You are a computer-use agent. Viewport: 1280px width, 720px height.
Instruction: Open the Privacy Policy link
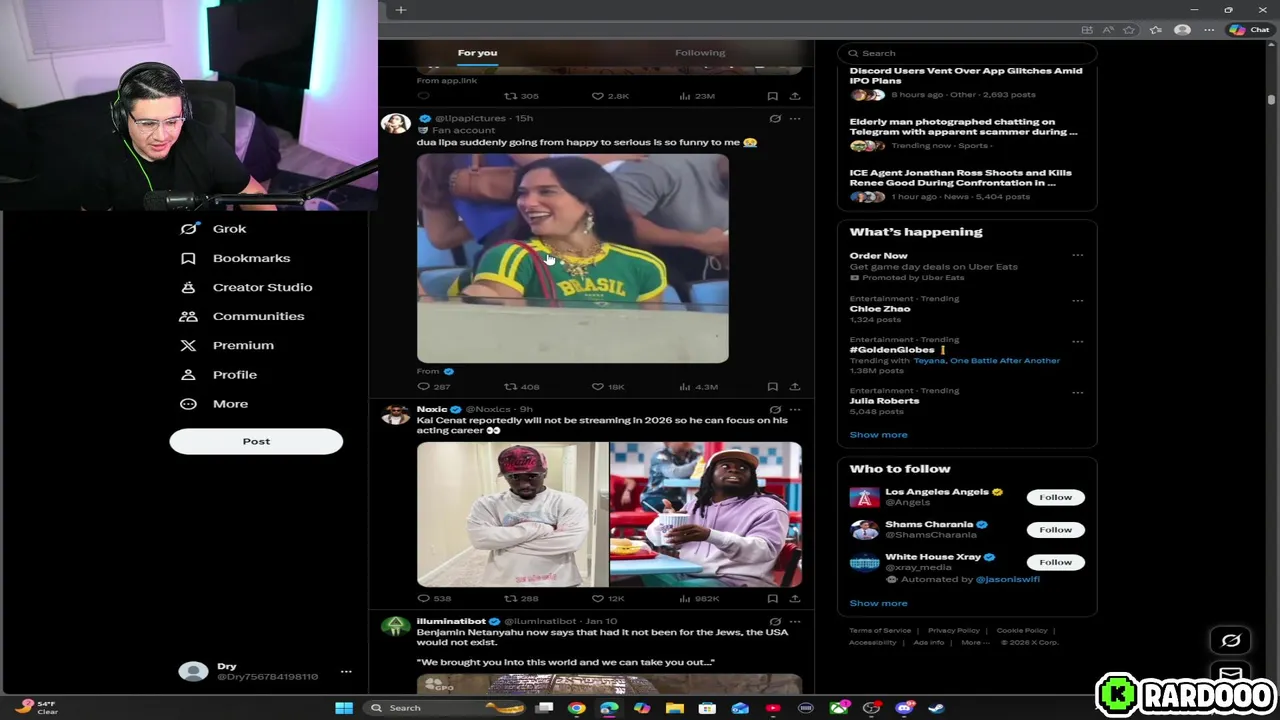[x=954, y=631]
